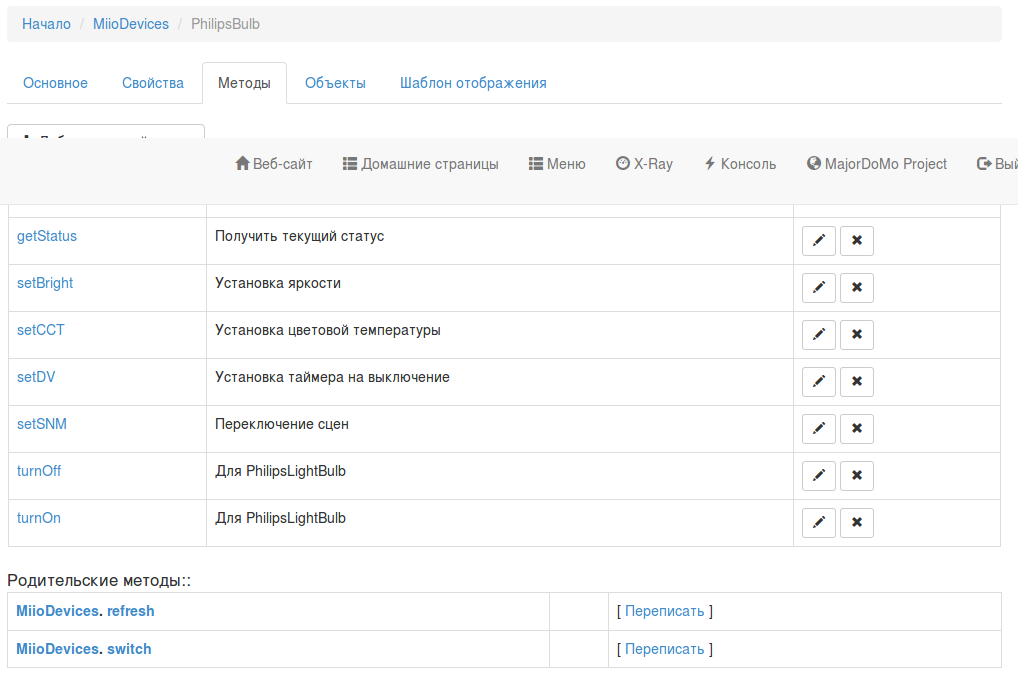
Task: Open the Консоль from top navbar
Action: (740, 164)
